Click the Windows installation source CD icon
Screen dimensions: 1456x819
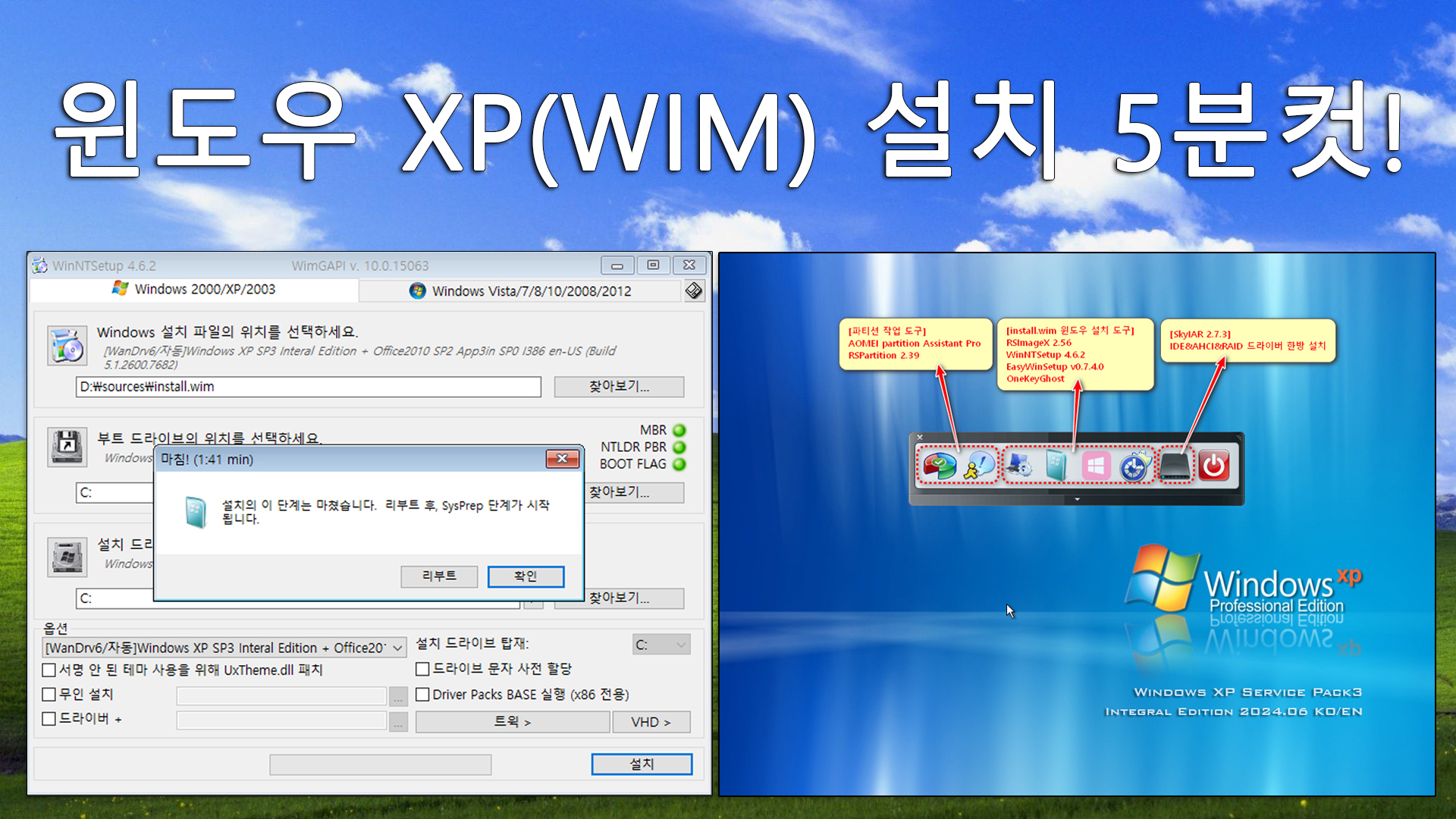coord(67,345)
